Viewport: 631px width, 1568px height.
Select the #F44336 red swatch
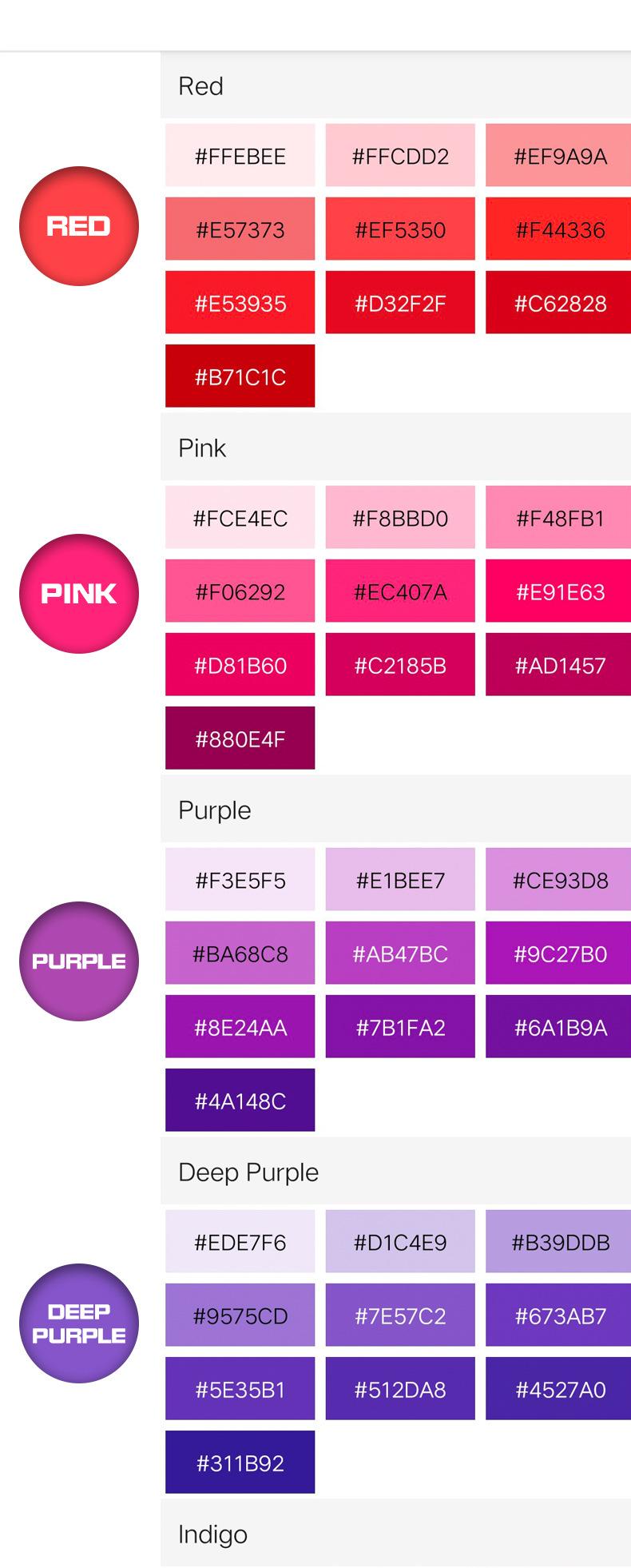point(558,230)
